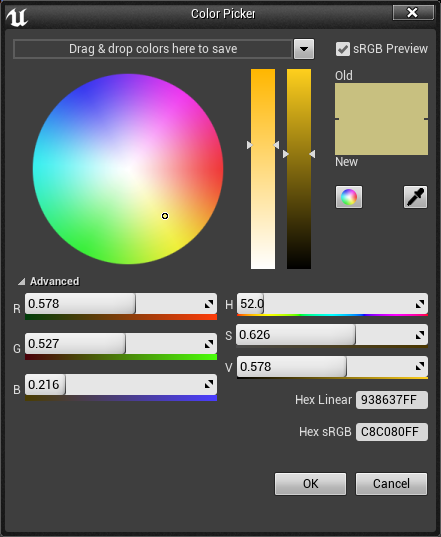Click the expand arrow in the H field
This screenshot has width=441, height=537.
[420, 304]
